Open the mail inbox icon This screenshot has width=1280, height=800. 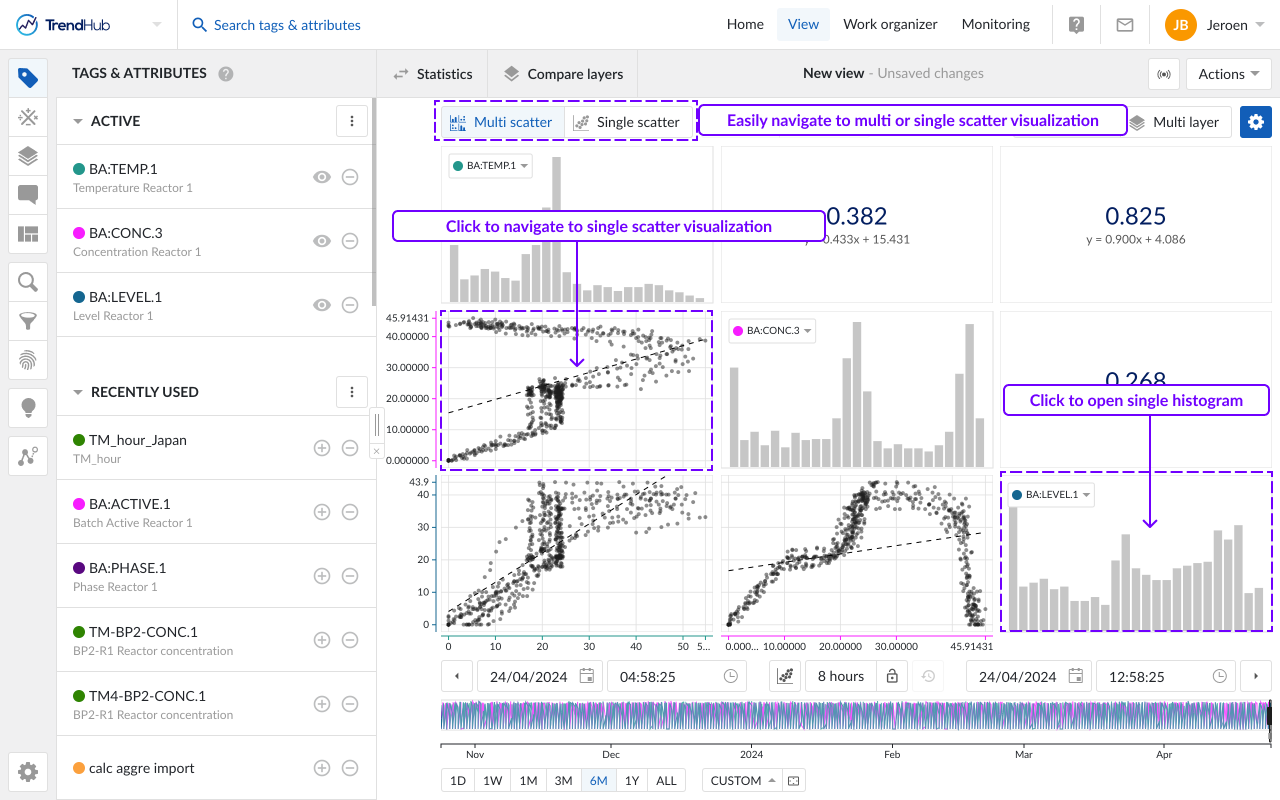1125,25
